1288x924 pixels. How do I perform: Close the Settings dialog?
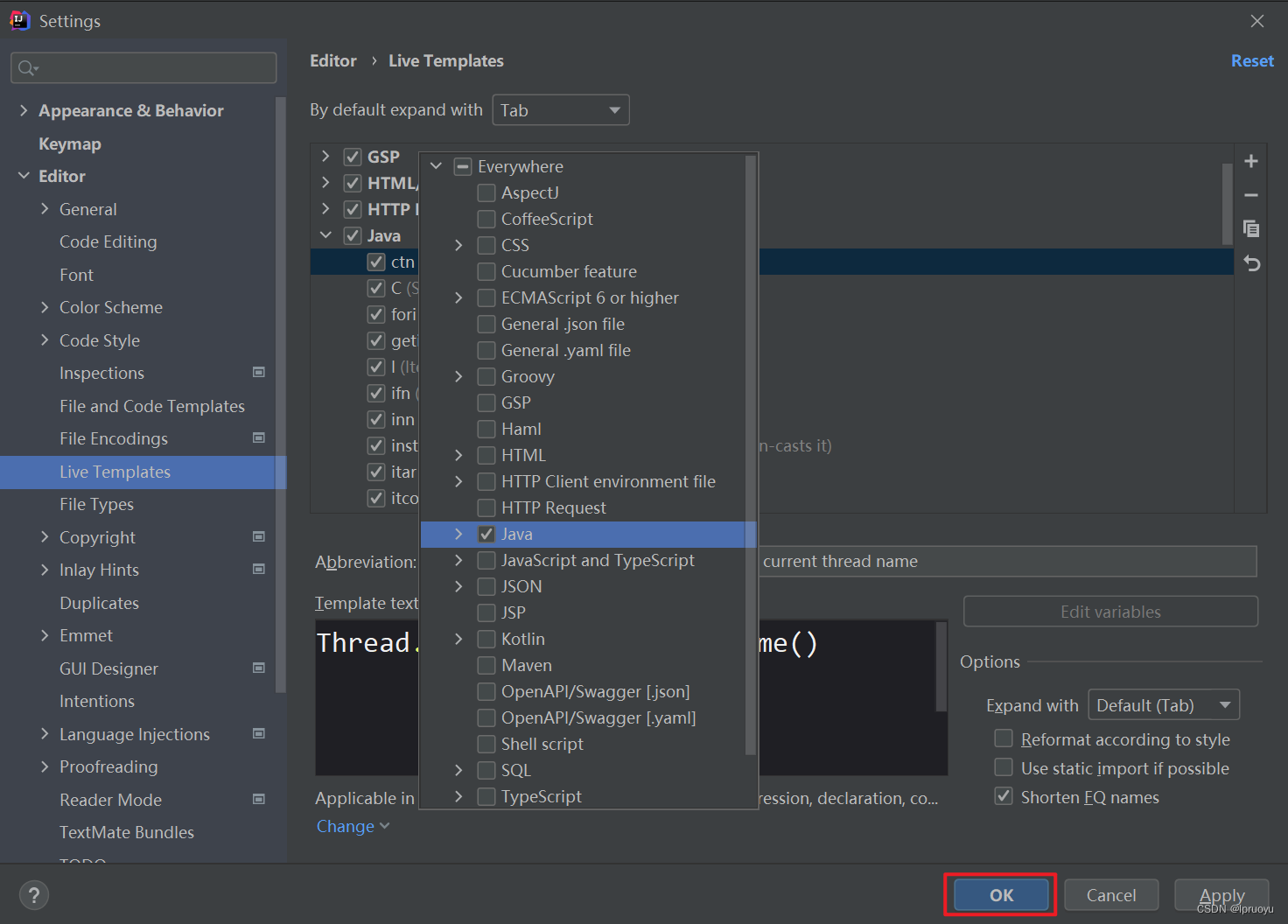(x=1257, y=21)
